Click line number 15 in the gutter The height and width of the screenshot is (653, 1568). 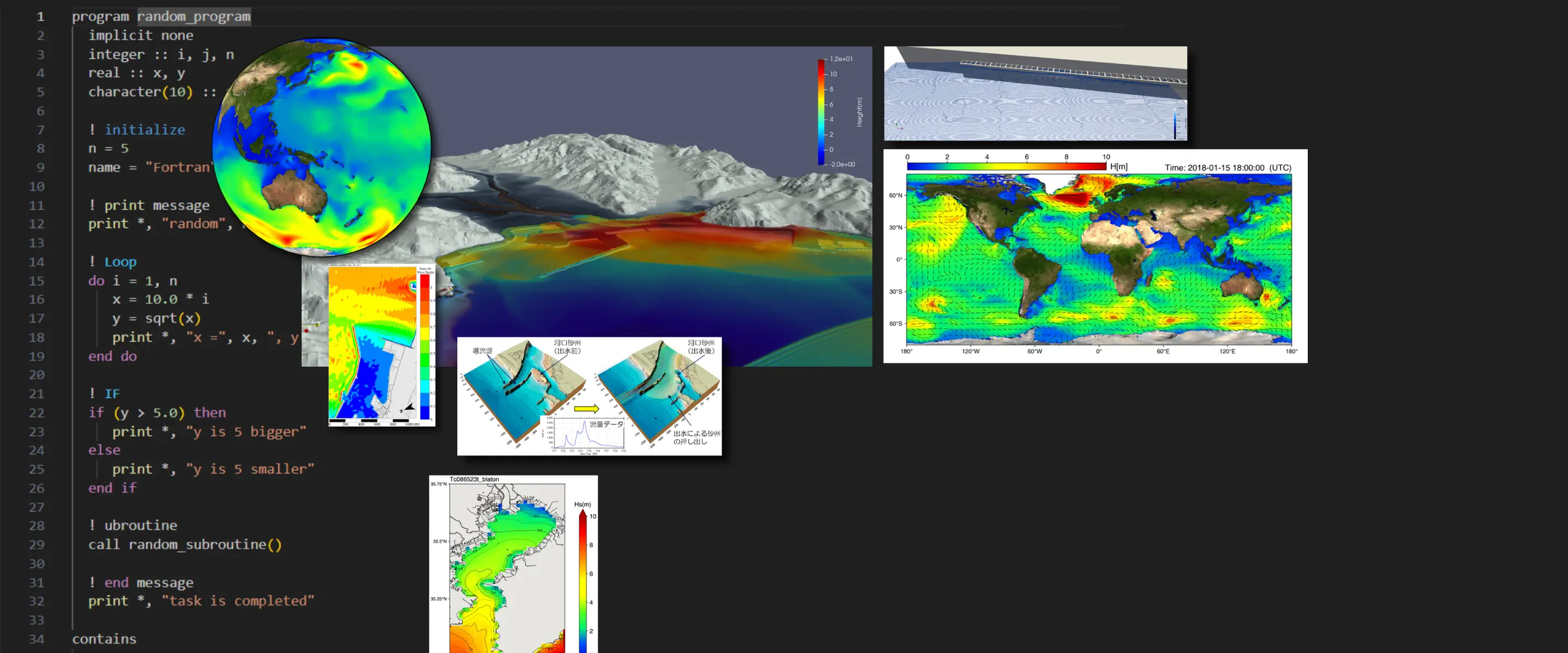click(x=36, y=281)
